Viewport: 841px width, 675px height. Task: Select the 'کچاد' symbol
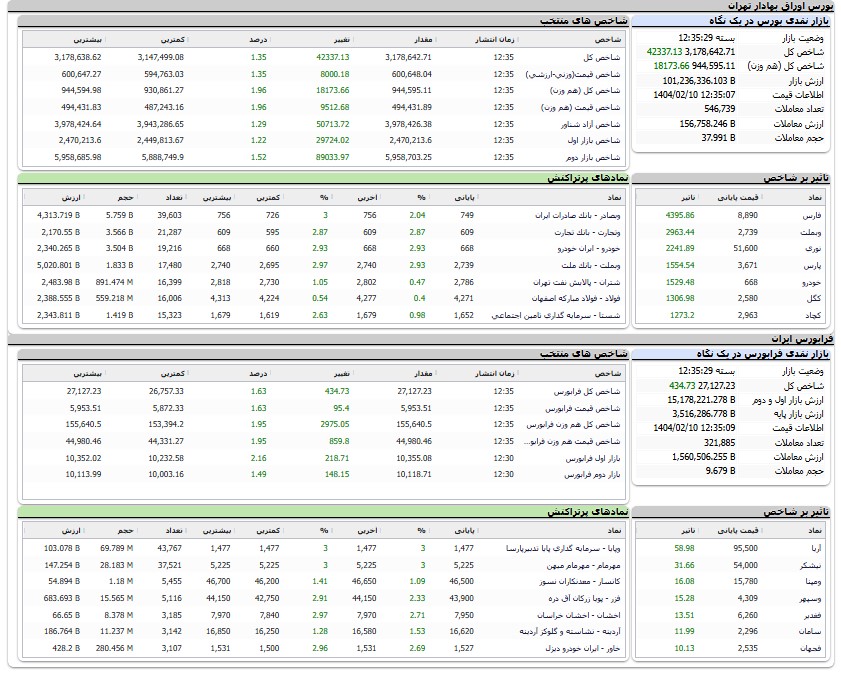(x=813, y=315)
